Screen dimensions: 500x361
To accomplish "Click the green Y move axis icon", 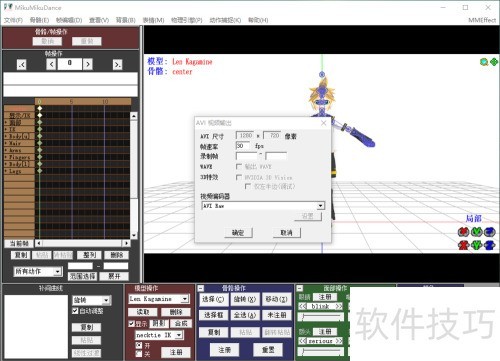I will 477,245.
